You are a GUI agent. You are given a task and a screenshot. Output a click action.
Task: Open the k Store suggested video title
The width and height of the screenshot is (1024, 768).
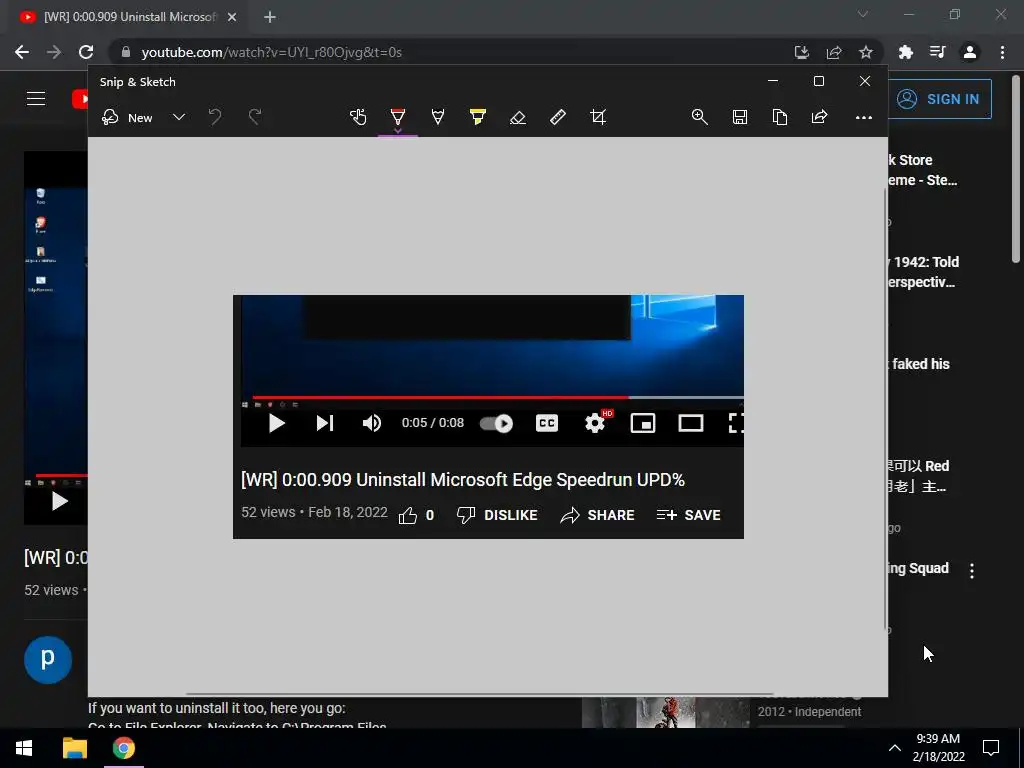point(921,170)
